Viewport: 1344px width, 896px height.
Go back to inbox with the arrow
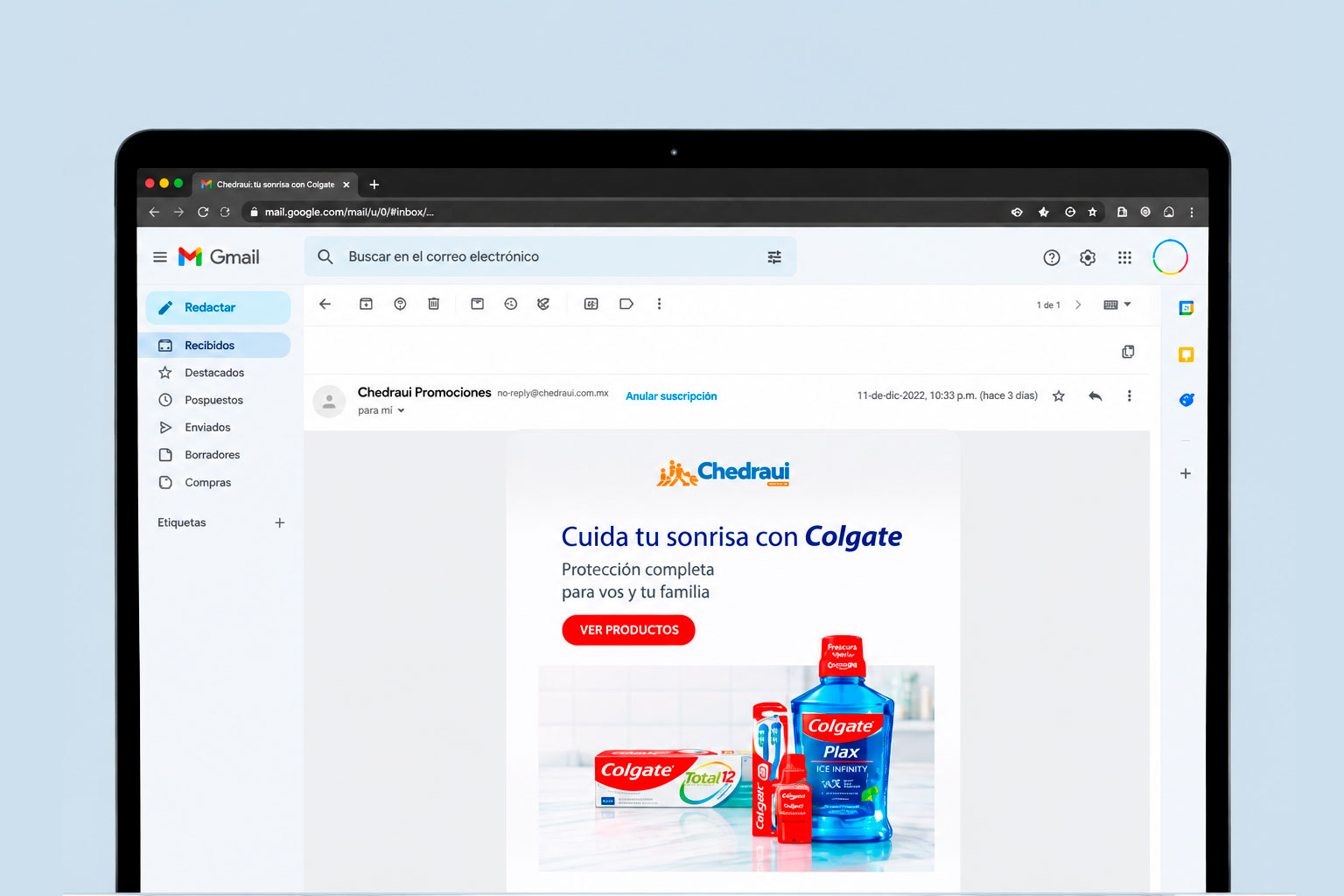[325, 304]
